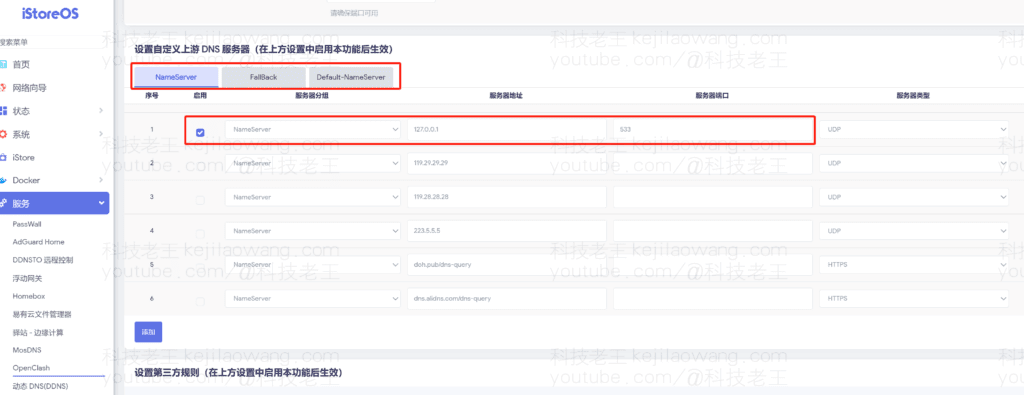Edit the 127.0.0.1 server address field
This screenshot has width=1024, height=395.
507,129
